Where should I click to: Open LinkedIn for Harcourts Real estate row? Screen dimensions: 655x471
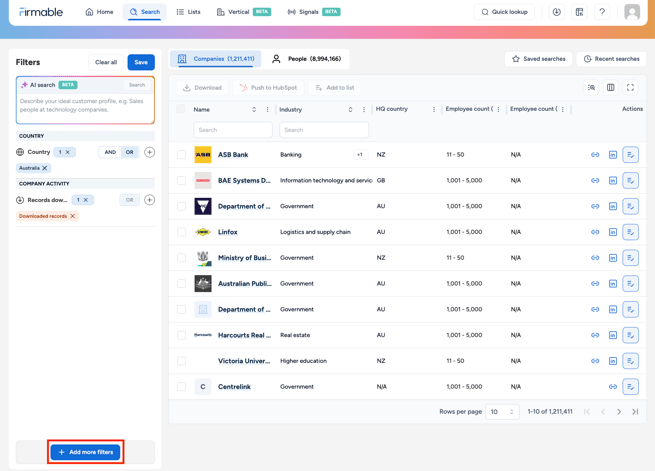tap(613, 335)
